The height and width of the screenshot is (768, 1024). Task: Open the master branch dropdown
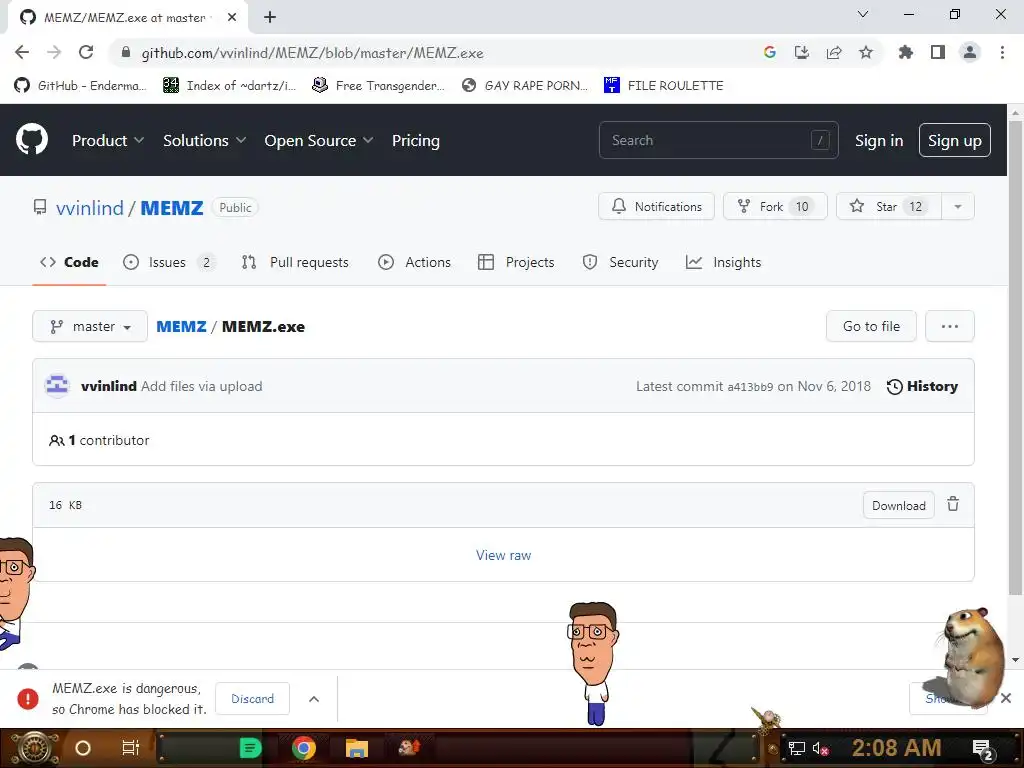tap(90, 326)
